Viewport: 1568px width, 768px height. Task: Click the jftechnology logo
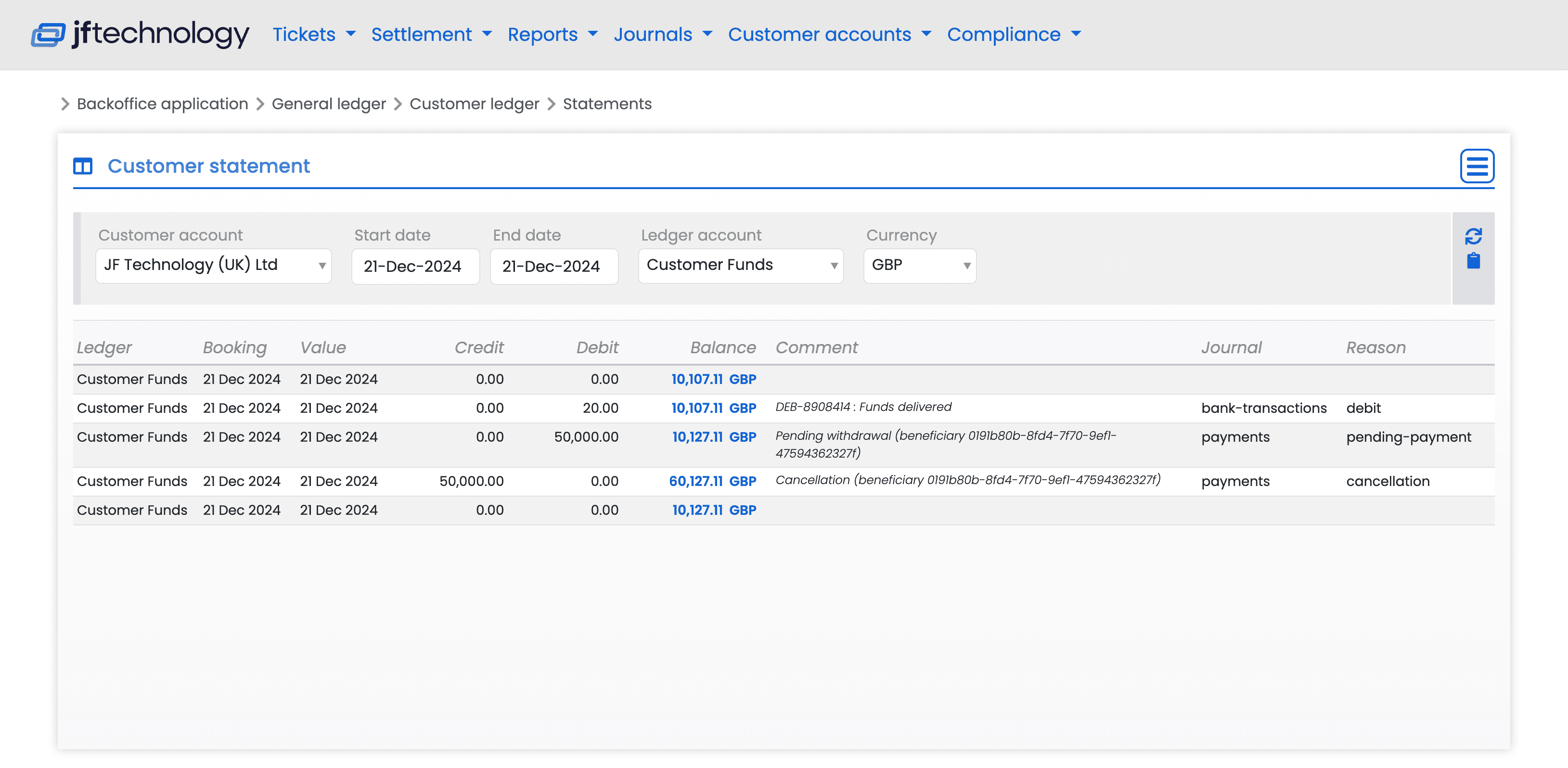click(140, 34)
